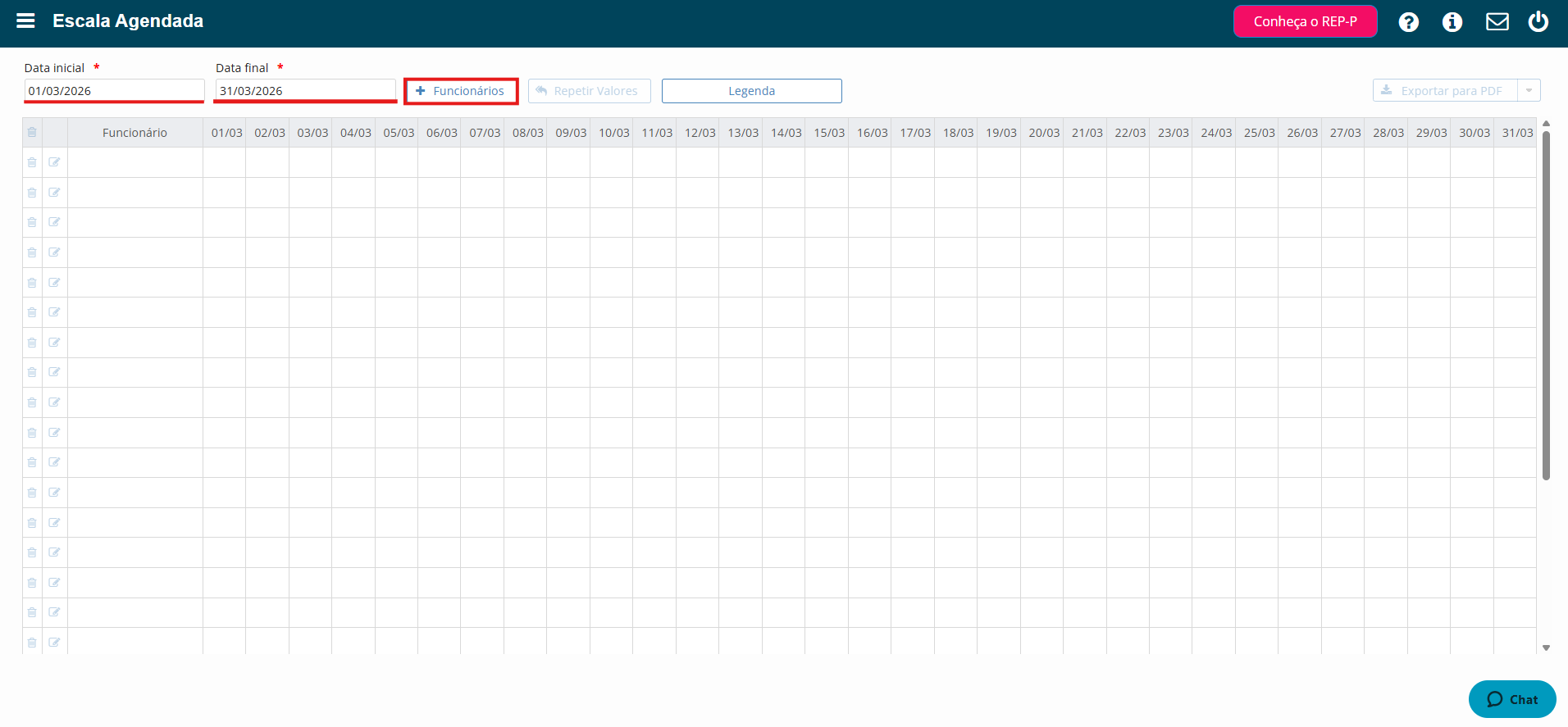Open the envelope messages icon
1568x727 pixels.
(1497, 22)
